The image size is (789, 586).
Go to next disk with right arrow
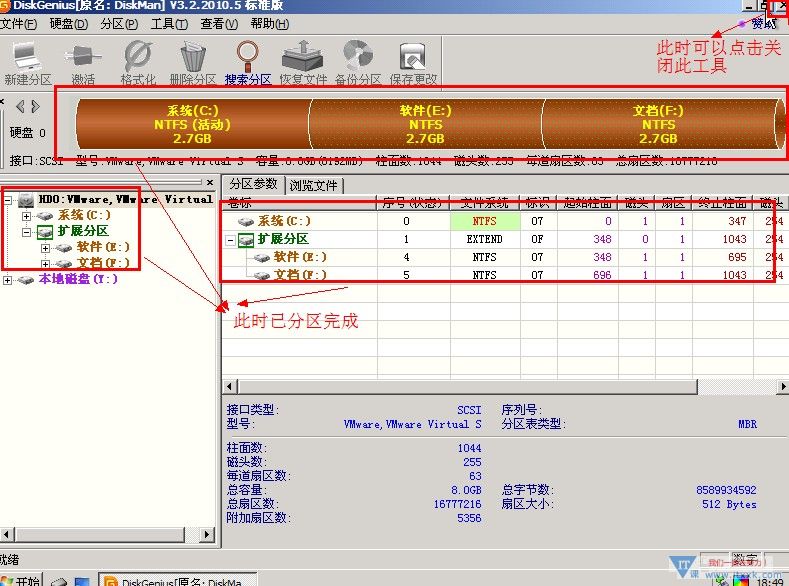click(35, 107)
